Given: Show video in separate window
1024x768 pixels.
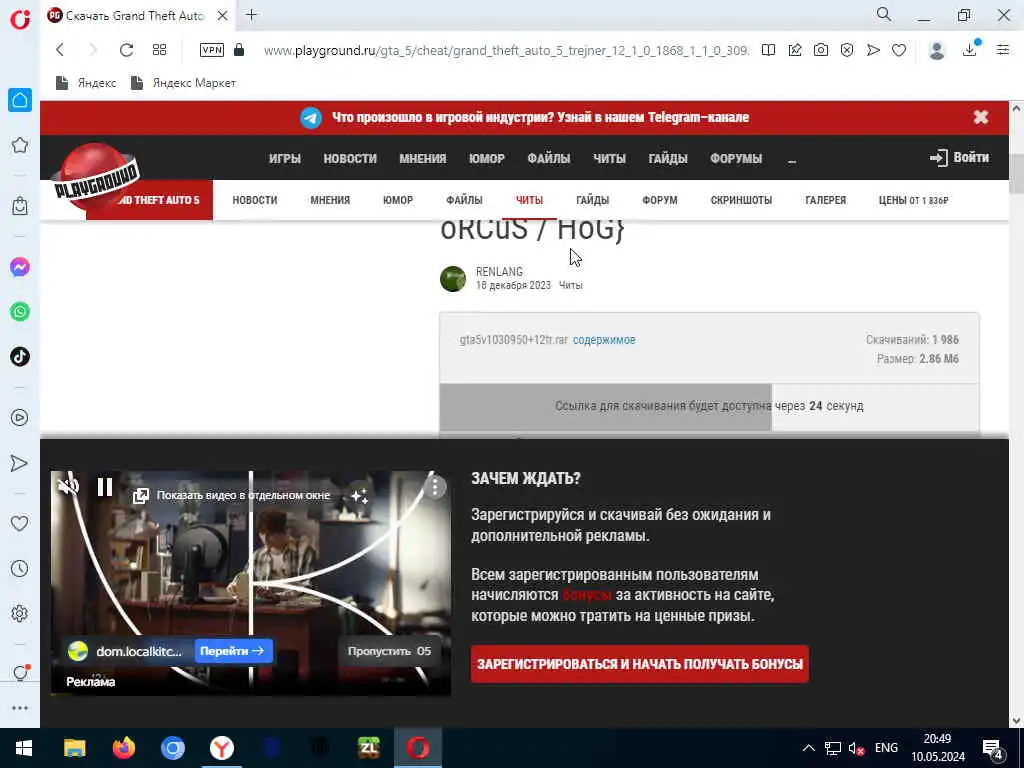Looking at the screenshot, I should (232, 495).
